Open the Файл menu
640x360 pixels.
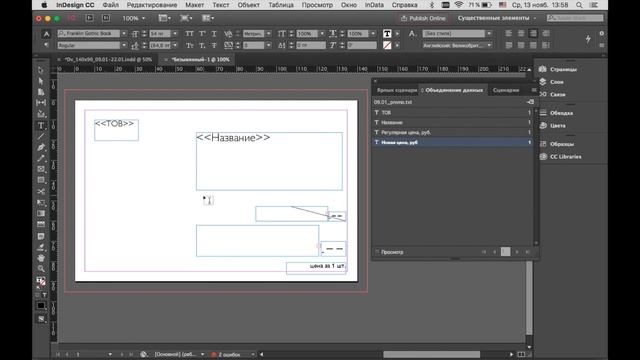click(x=111, y=5)
